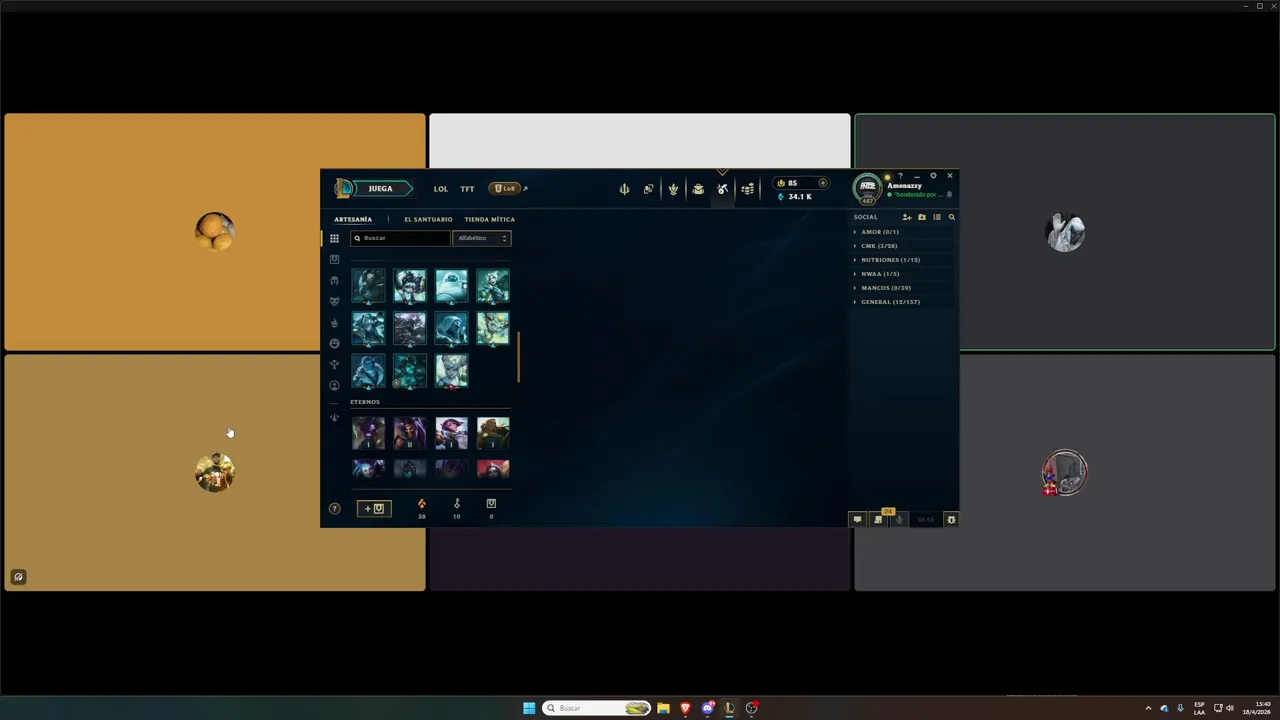Open the question mark help icon in the title bar

[900, 176]
